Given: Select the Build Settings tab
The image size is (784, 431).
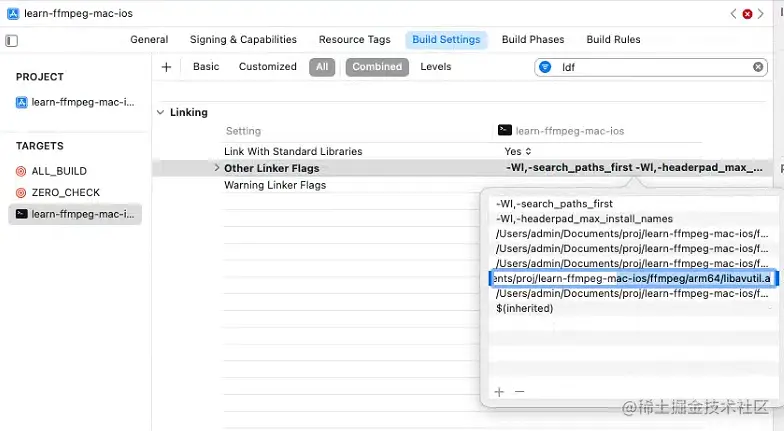Looking at the screenshot, I should pos(446,40).
